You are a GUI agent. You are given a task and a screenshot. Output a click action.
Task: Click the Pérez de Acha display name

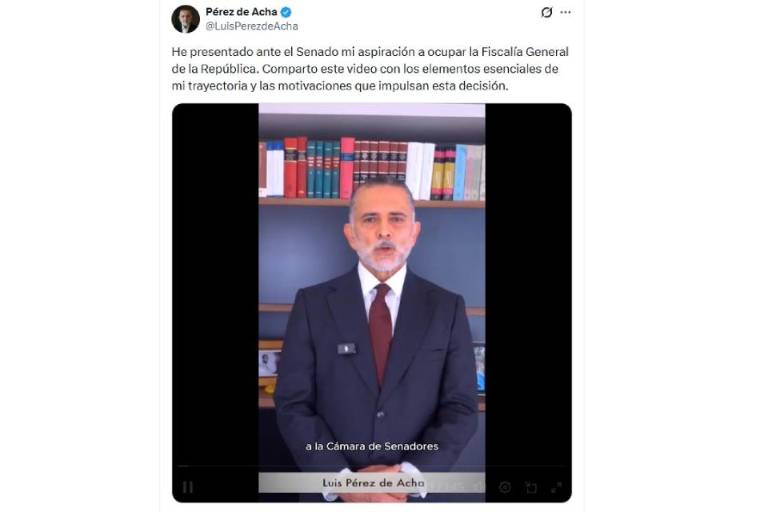point(241,12)
